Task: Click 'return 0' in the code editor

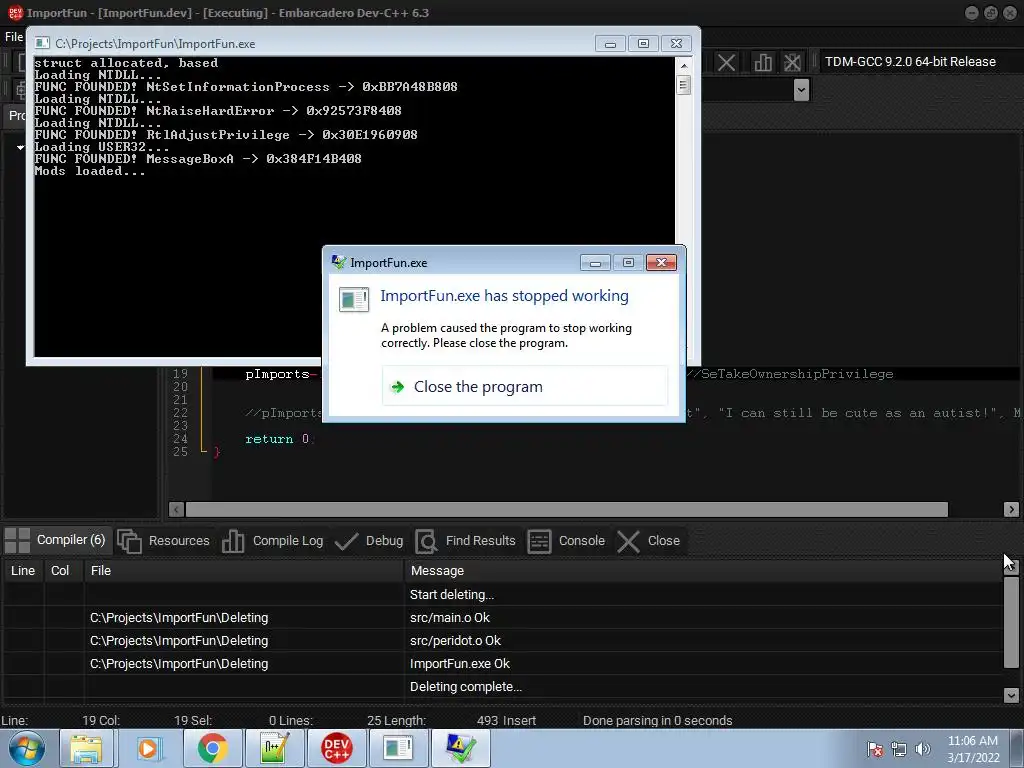Action: coord(277,439)
